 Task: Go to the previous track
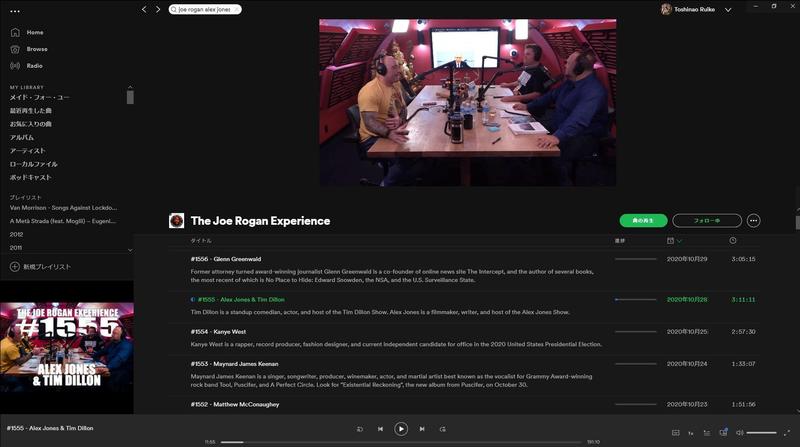coord(380,429)
